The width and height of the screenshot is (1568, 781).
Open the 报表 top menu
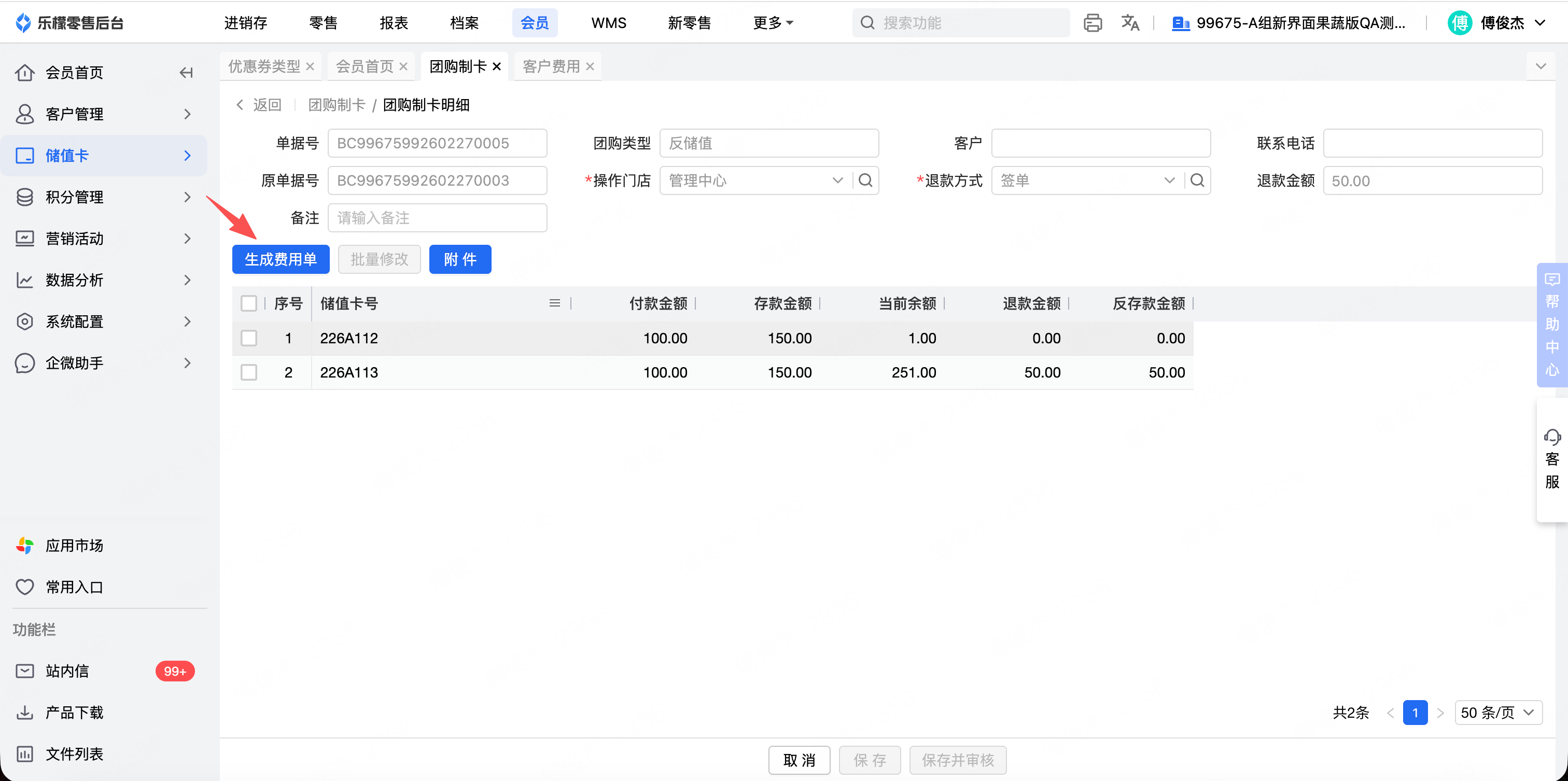click(x=393, y=23)
